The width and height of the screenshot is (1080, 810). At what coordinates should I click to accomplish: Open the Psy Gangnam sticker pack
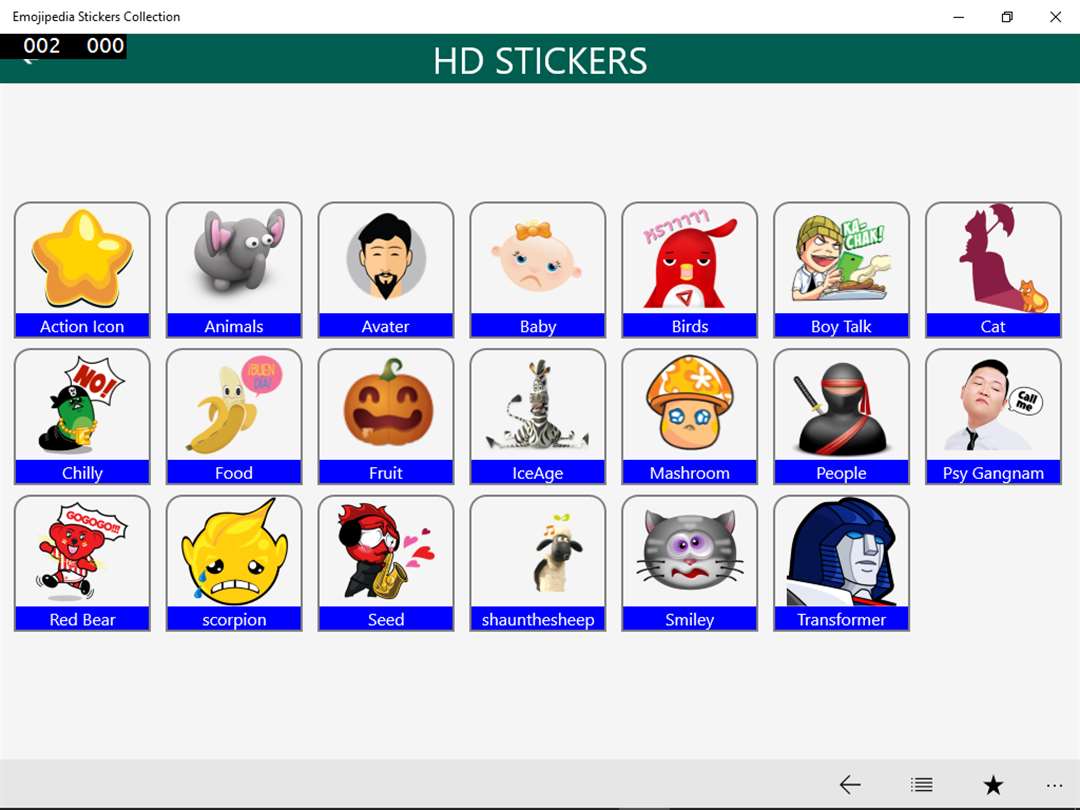coord(993,417)
